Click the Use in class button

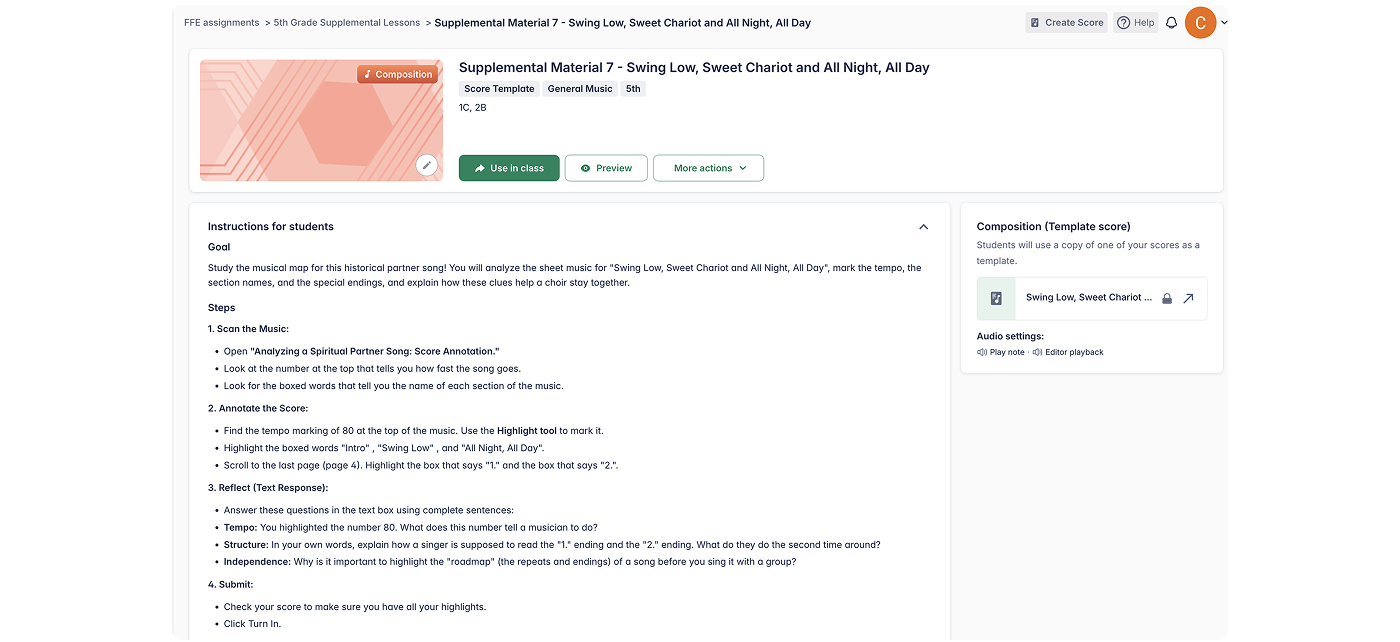click(509, 168)
